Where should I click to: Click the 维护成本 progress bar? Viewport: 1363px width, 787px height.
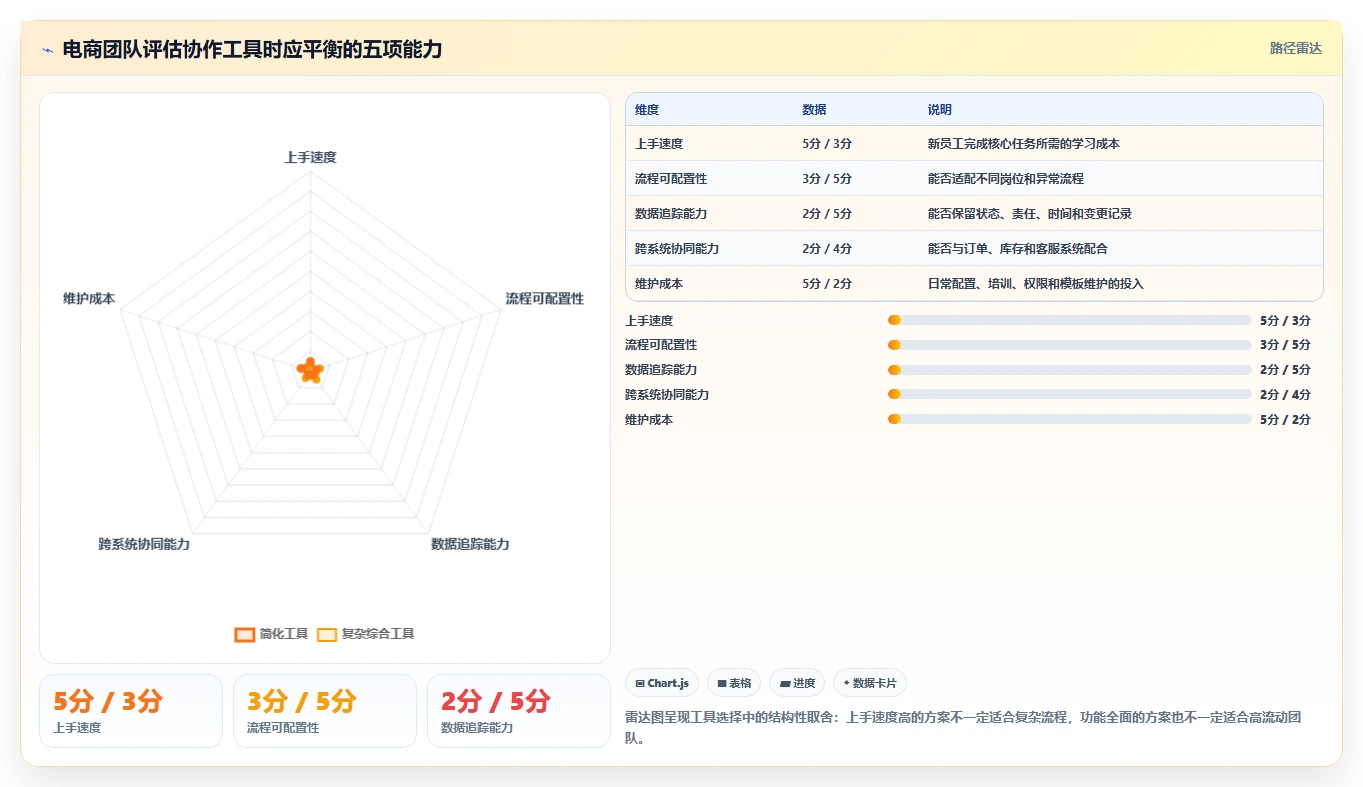(1069, 420)
